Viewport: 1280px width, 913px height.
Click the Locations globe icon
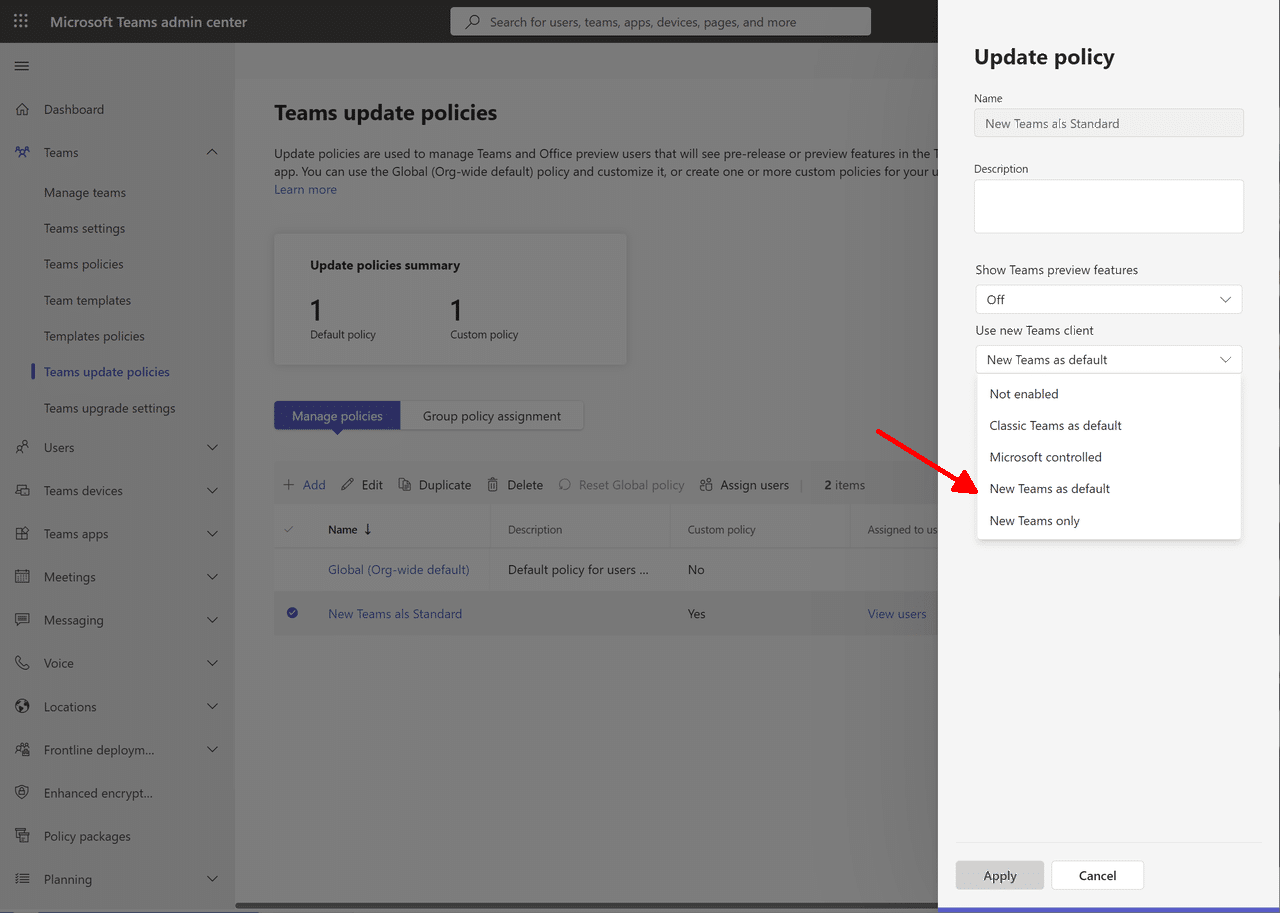click(x=22, y=707)
